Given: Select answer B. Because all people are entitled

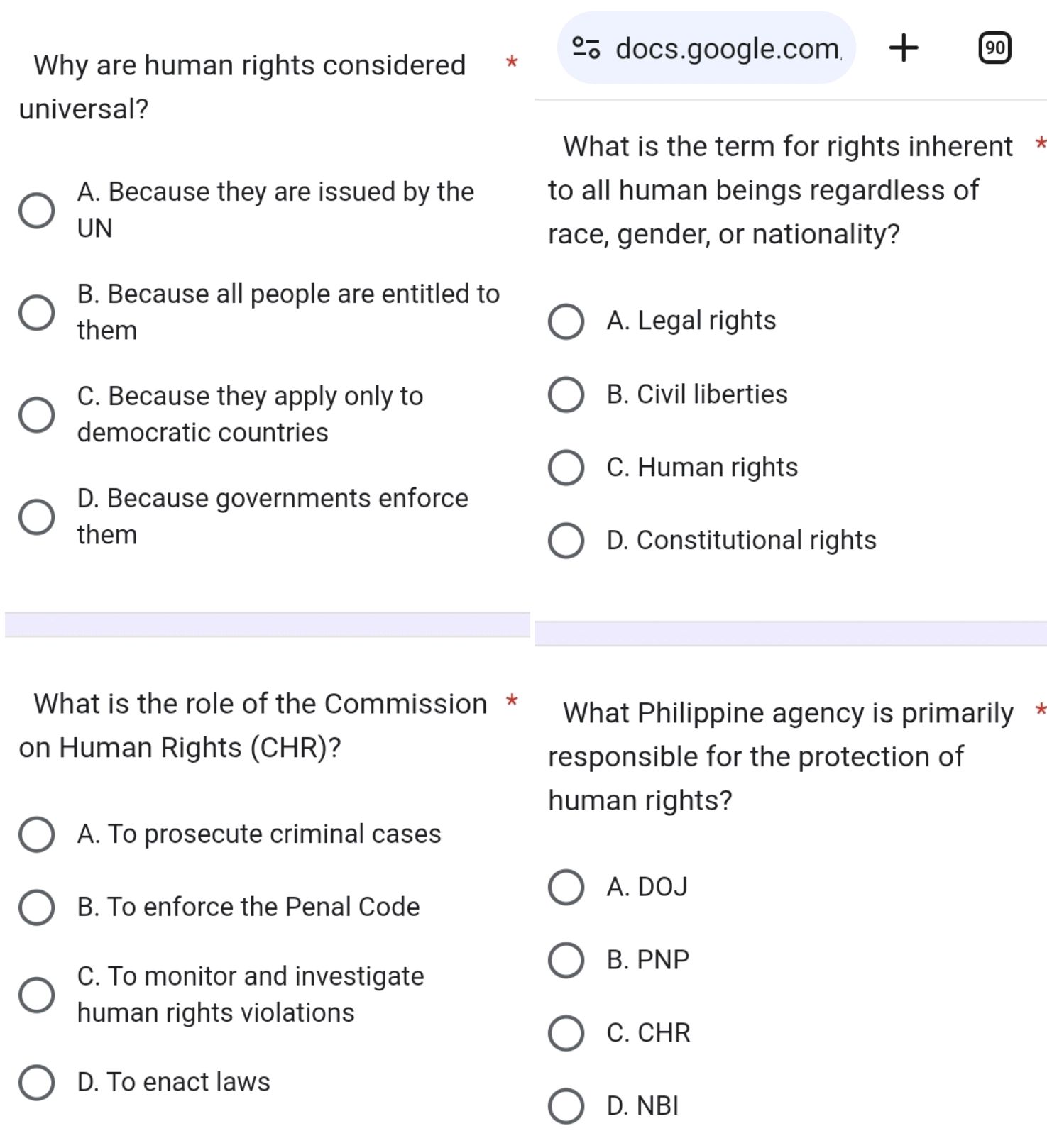Looking at the screenshot, I should (36, 311).
